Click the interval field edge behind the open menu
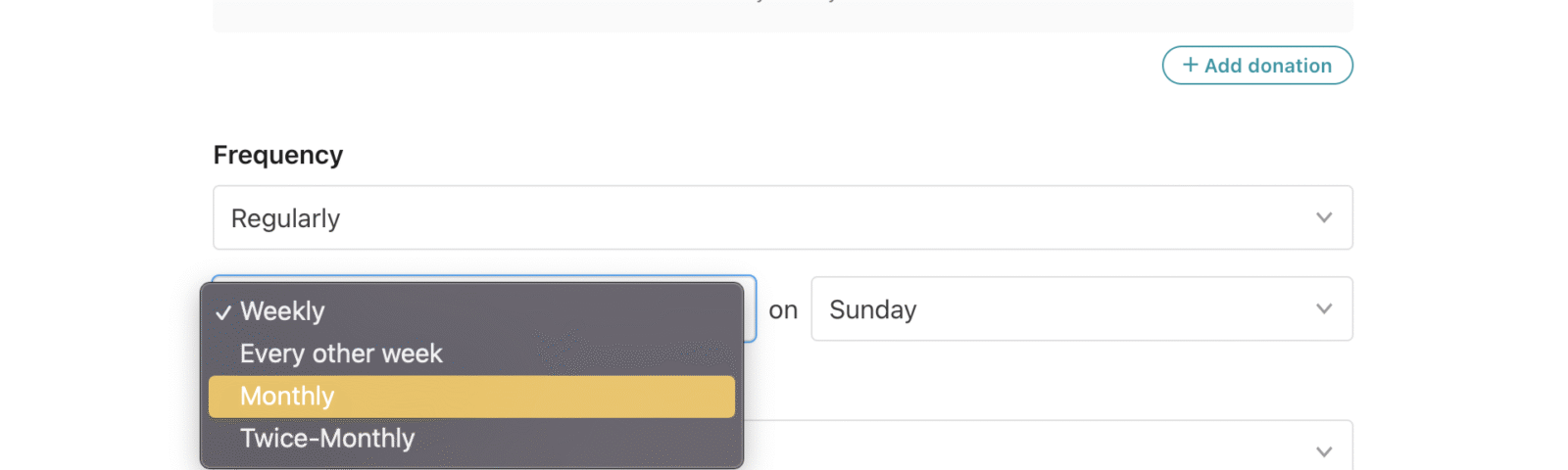This screenshot has width=1568, height=470. (751, 309)
